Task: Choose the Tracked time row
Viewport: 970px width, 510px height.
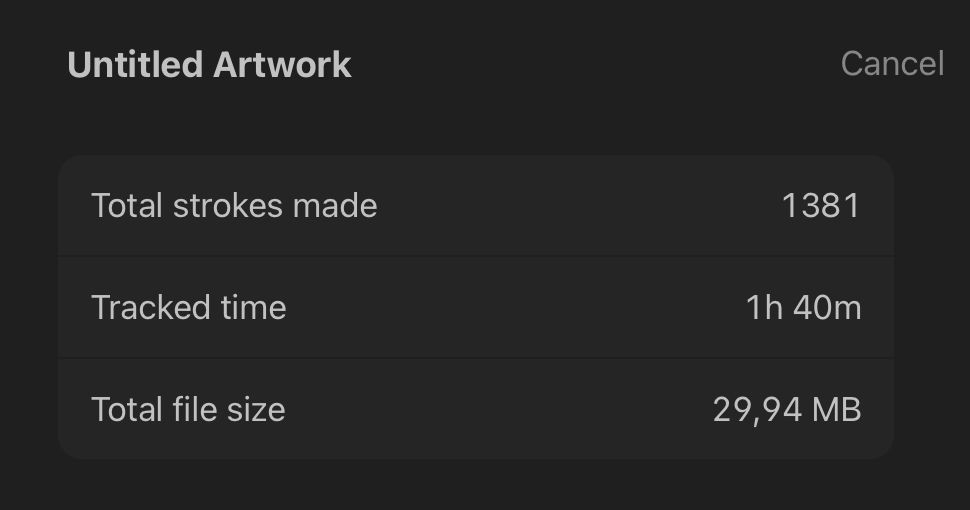Action: point(476,308)
